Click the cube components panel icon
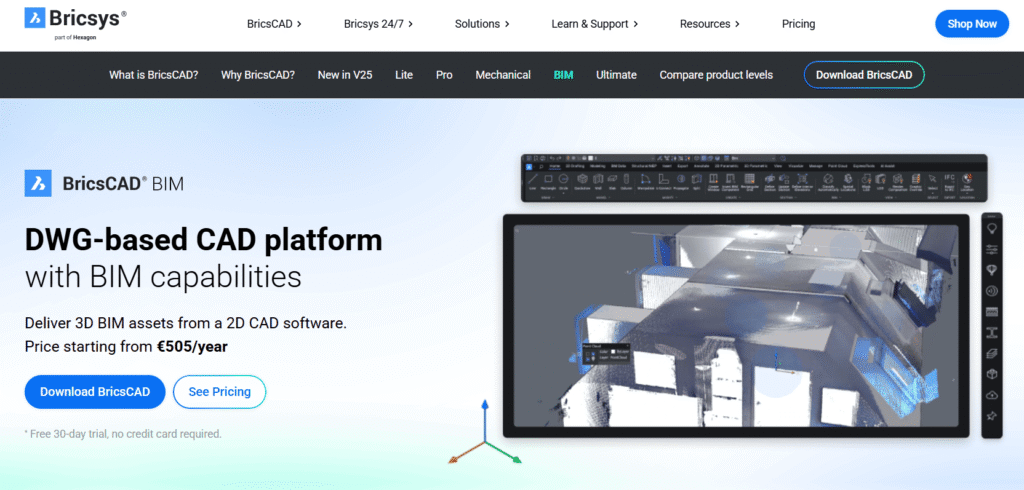The height and width of the screenshot is (490, 1024). coord(991,374)
